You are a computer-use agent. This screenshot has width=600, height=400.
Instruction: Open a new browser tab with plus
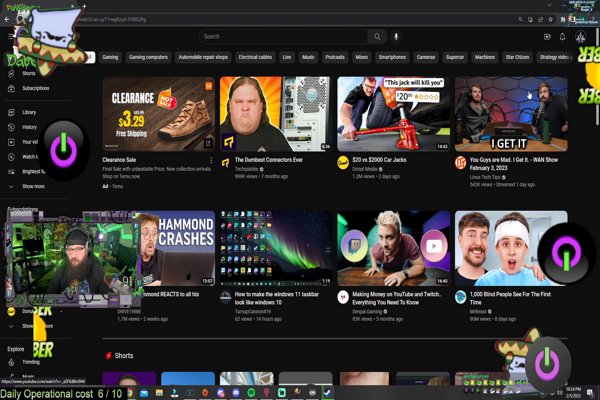pos(84,6)
